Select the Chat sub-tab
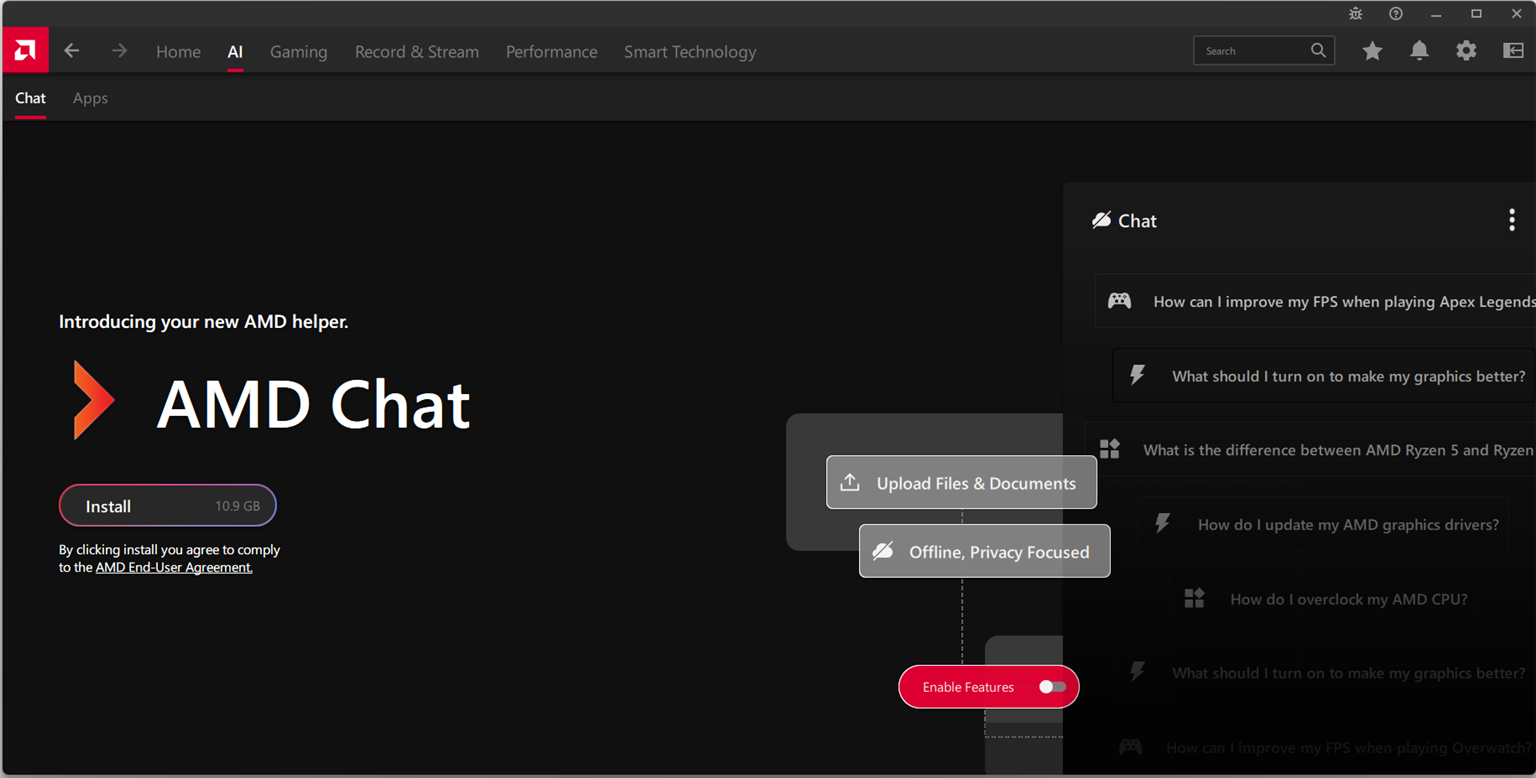The width and height of the screenshot is (1536, 778). click(30, 98)
